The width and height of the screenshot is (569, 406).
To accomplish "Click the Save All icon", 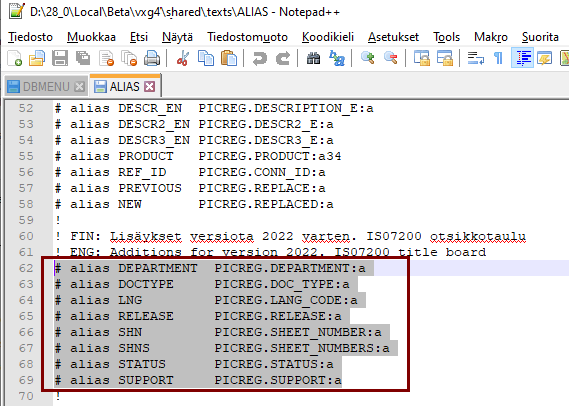I will click(x=83, y=58).
